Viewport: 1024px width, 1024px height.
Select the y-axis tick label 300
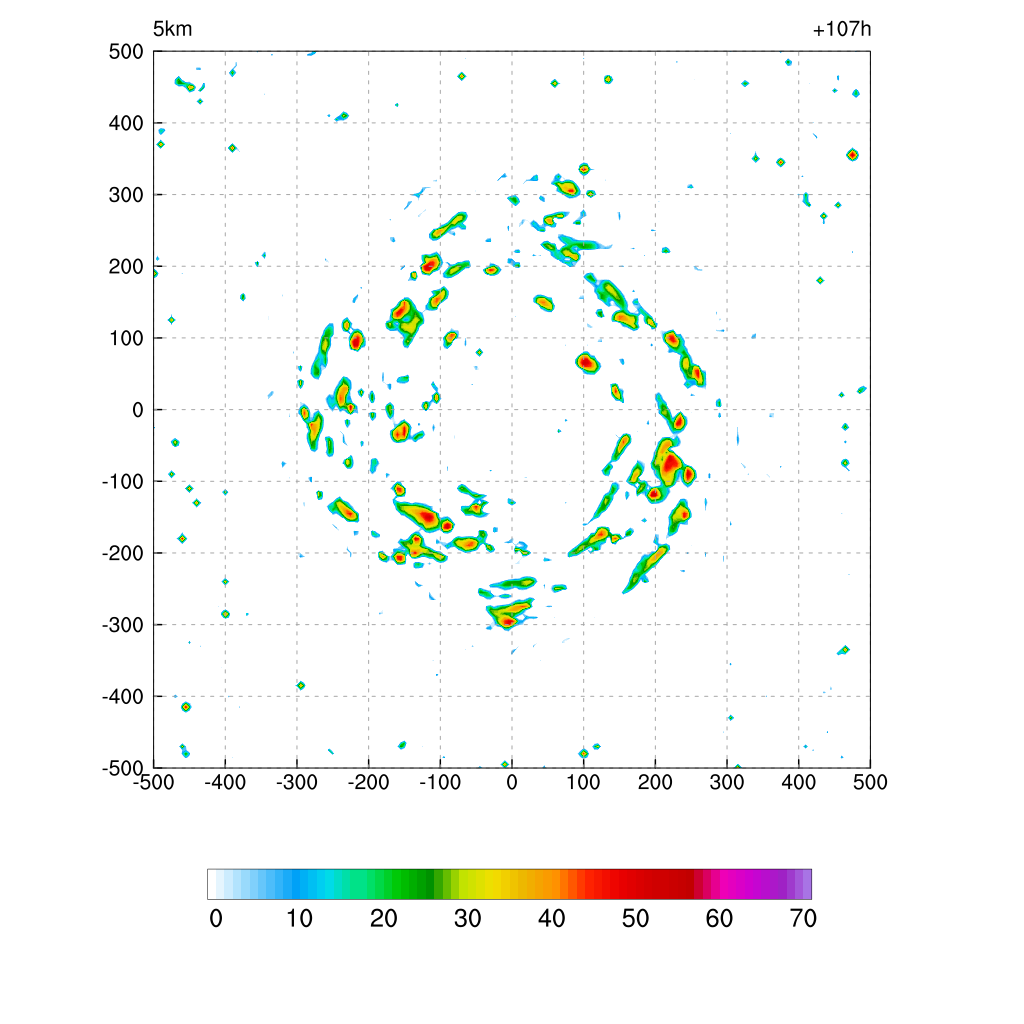click(126, 195)
